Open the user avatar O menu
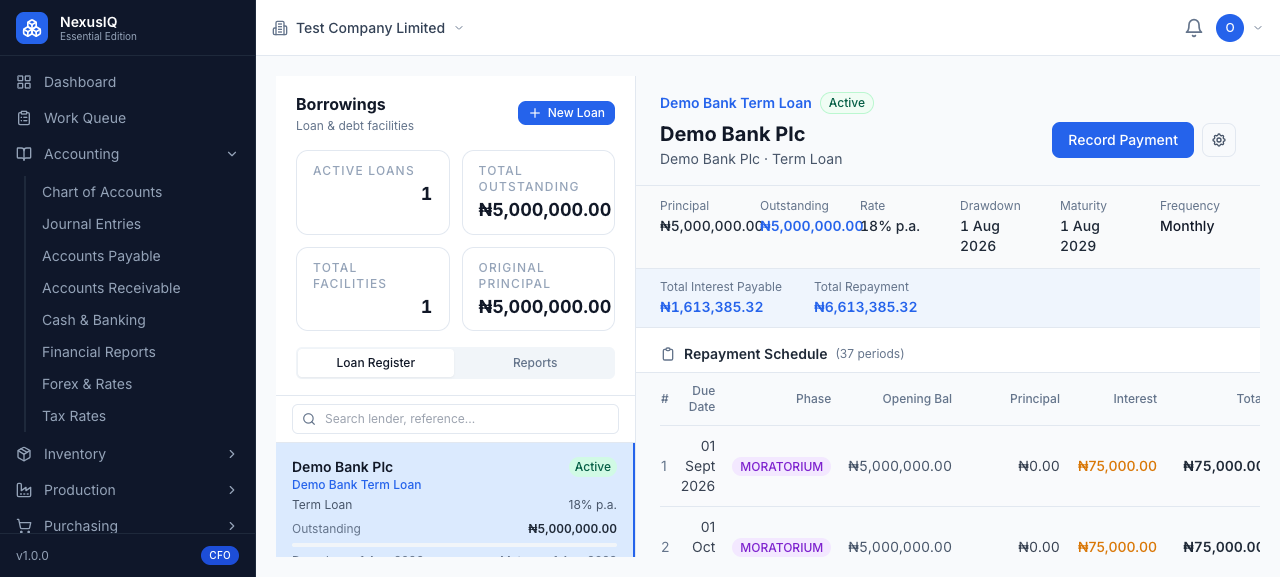The width and height of the screenshot is (1280, 577). pyautogui.click(x=1230, y=28)
